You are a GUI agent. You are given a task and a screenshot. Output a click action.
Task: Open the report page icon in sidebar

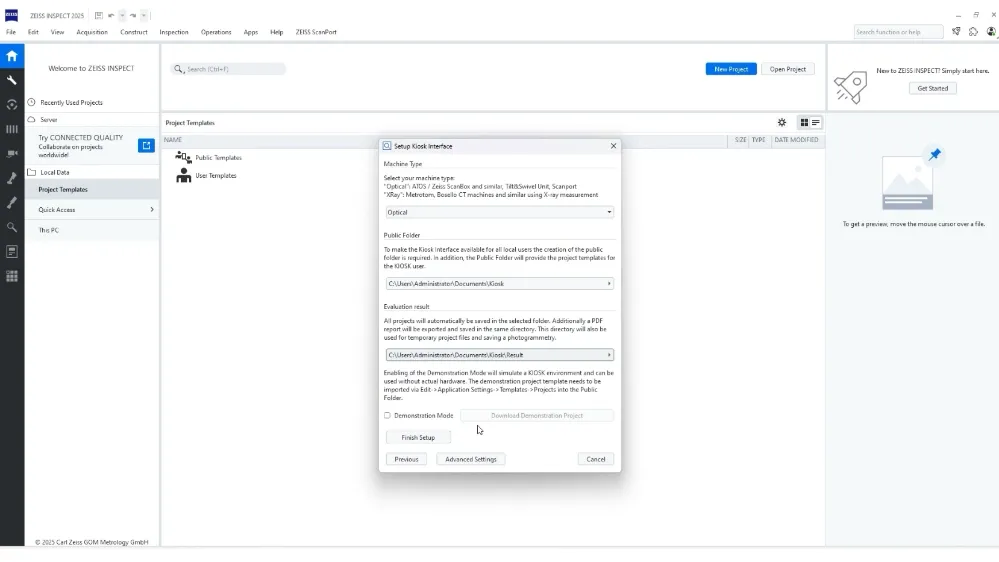[11, 252]
